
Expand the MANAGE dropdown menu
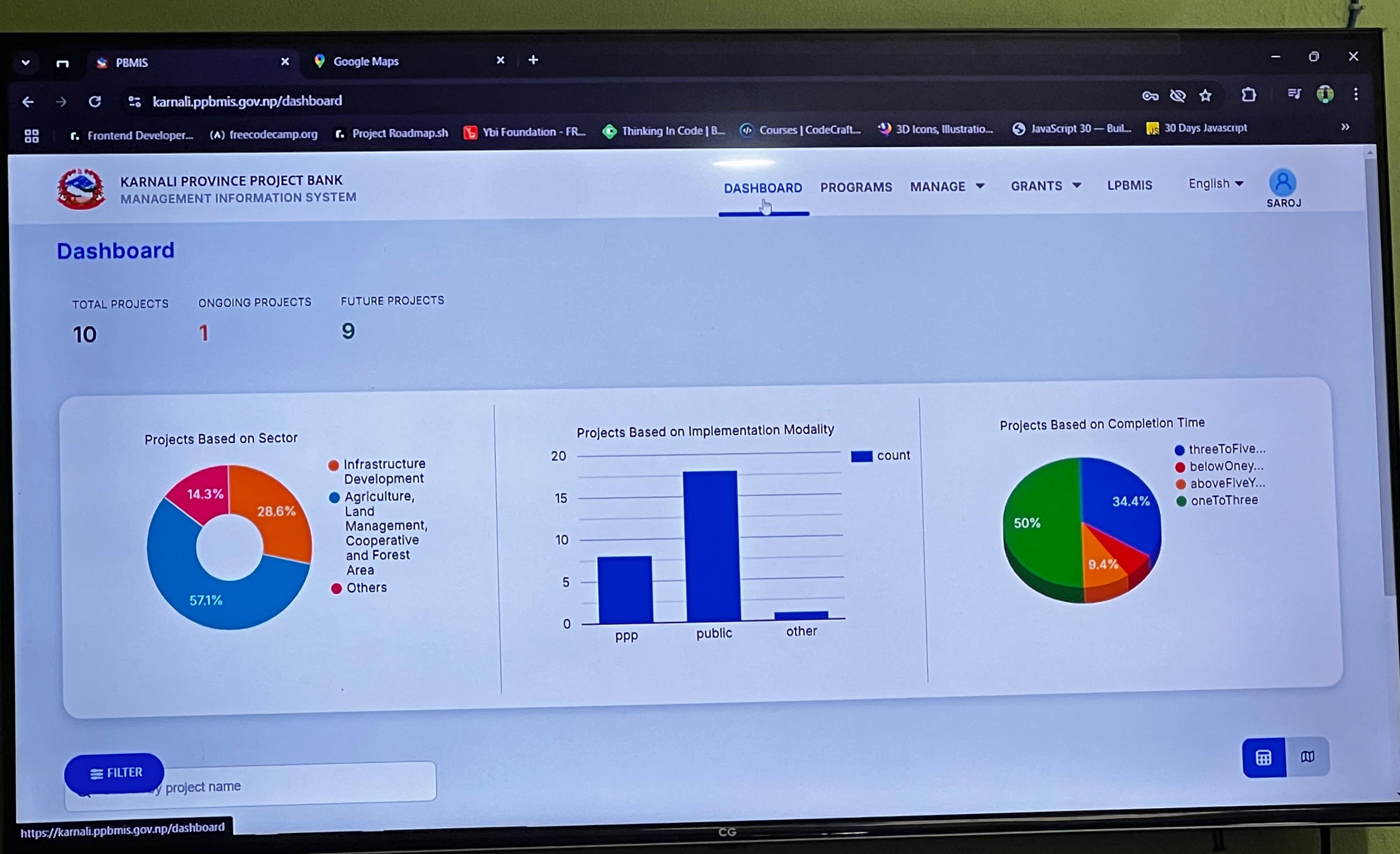click(x=947, y=187)
